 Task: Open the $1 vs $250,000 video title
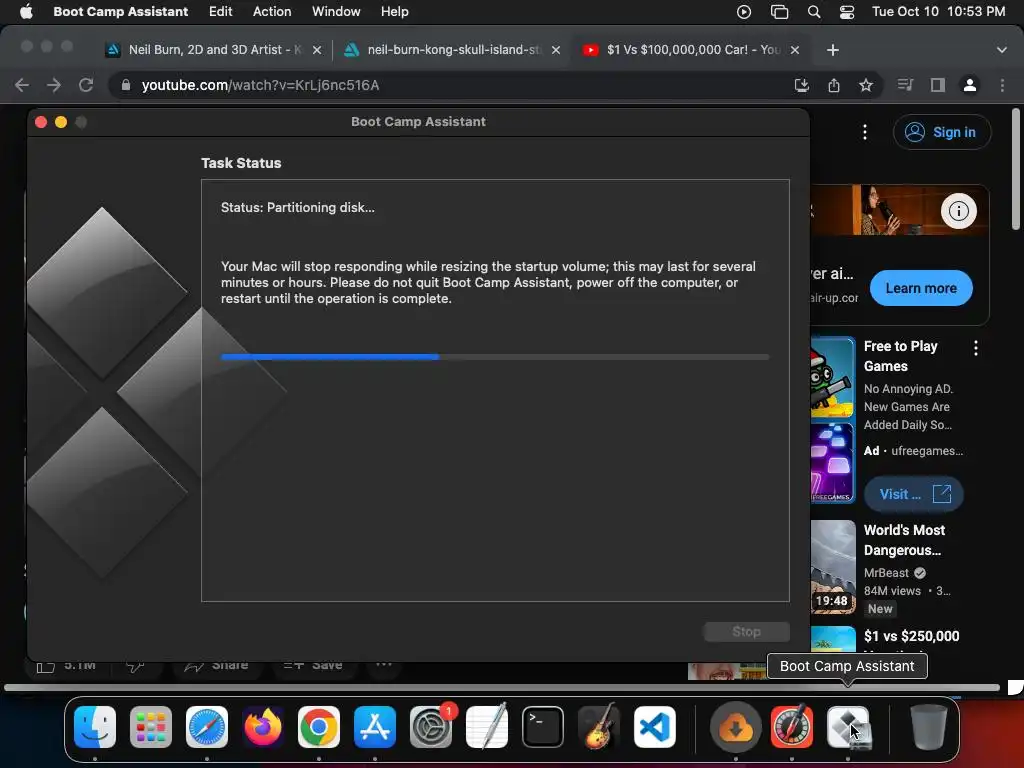[911, 636]
